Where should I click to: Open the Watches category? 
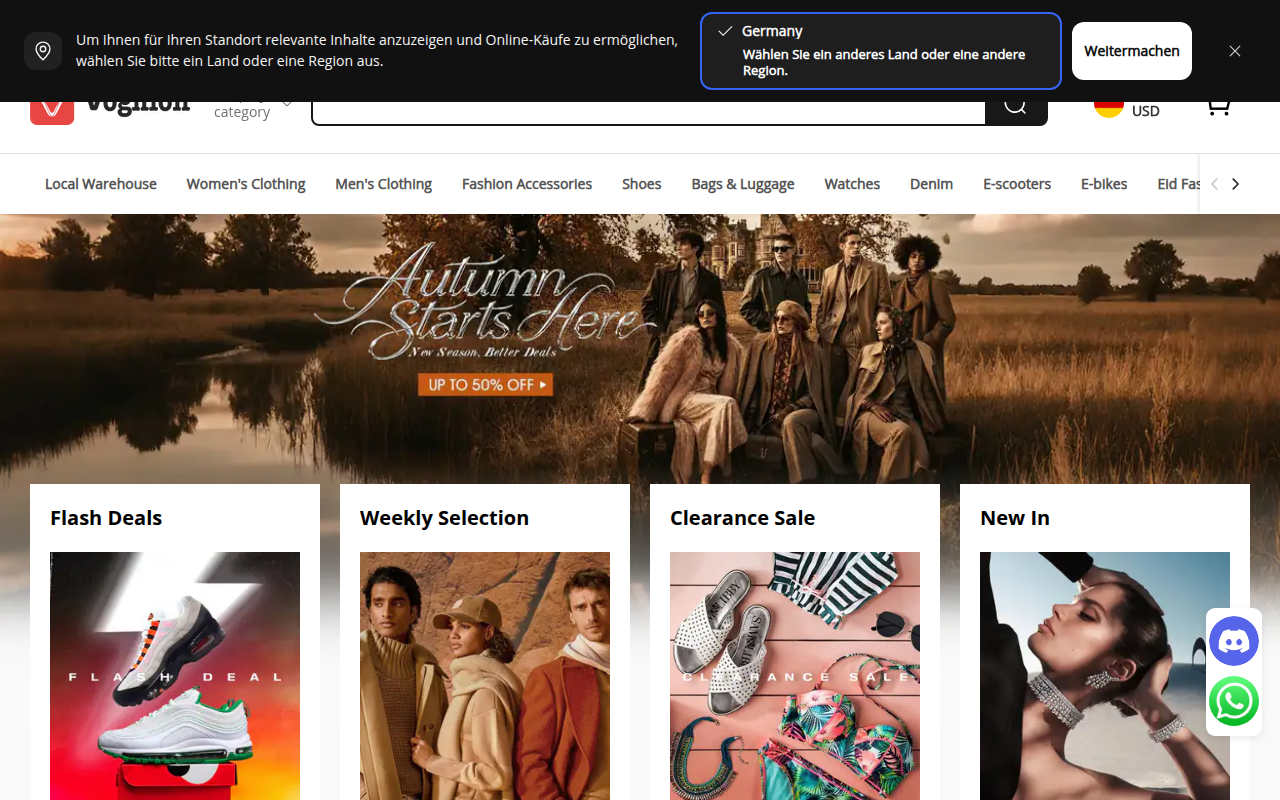[852, 184]
